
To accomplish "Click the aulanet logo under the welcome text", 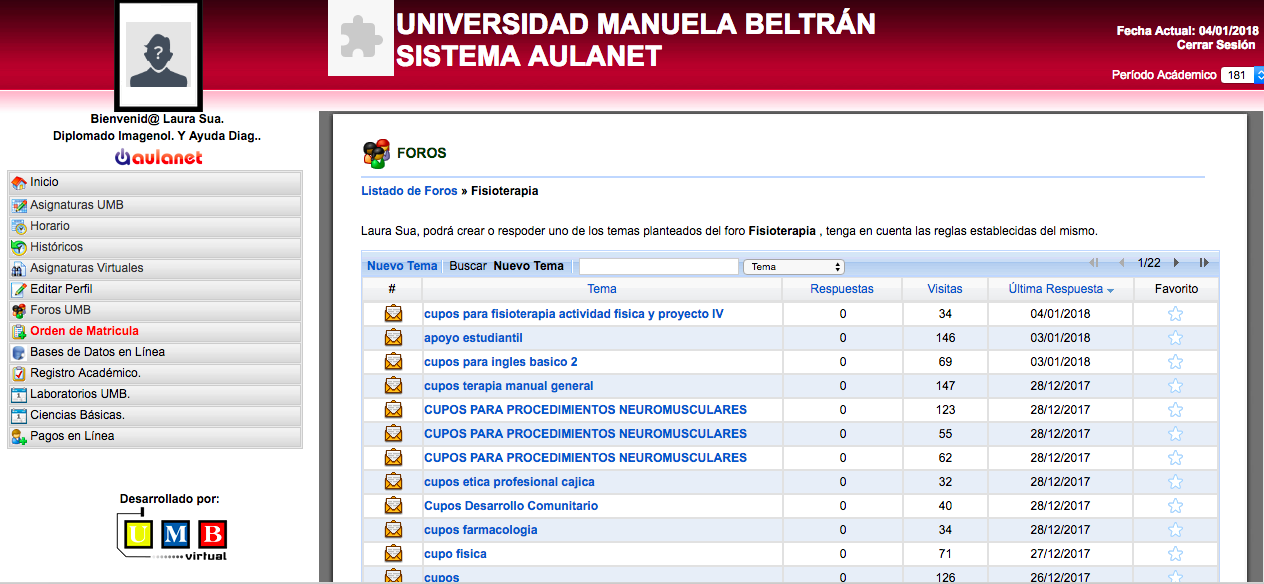I will (157, 156).
